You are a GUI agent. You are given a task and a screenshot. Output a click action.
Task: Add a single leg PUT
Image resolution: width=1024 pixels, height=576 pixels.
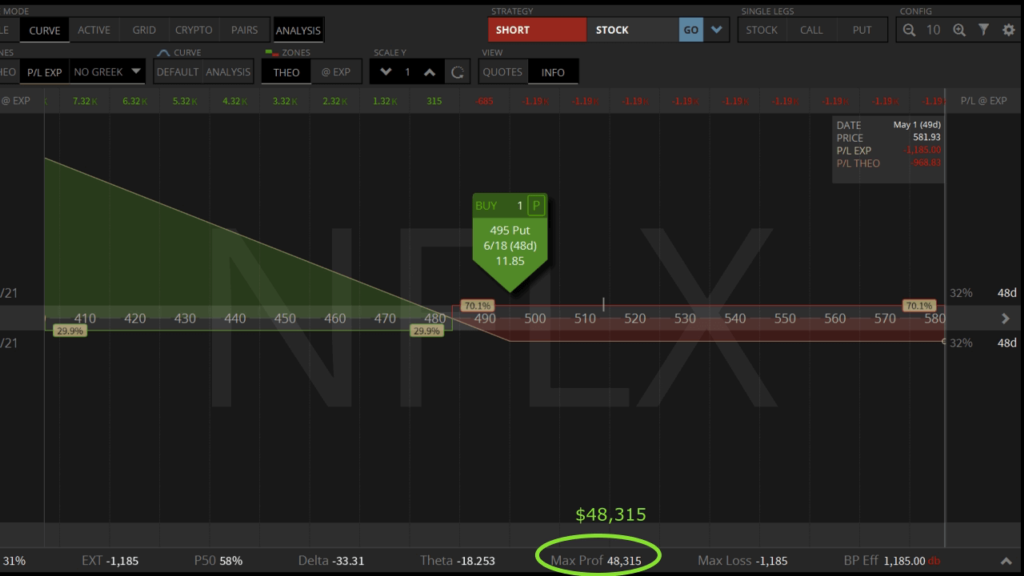pyautogui.click(x=862, y=30)
